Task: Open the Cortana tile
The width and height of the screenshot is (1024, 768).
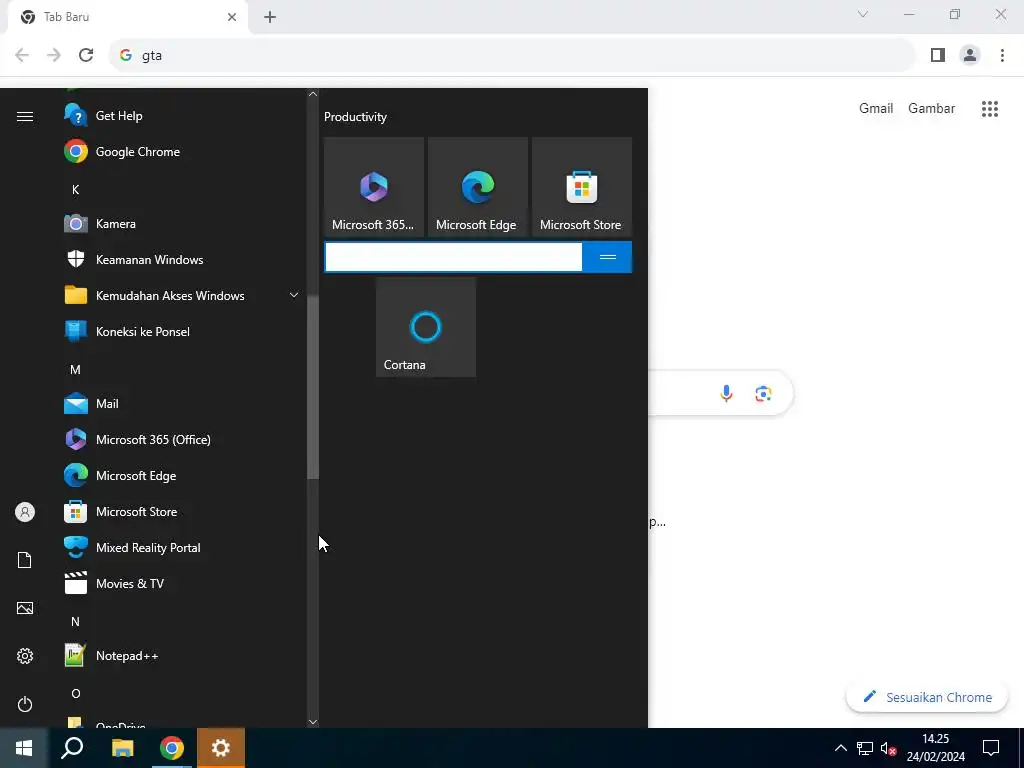Action: 426,327
